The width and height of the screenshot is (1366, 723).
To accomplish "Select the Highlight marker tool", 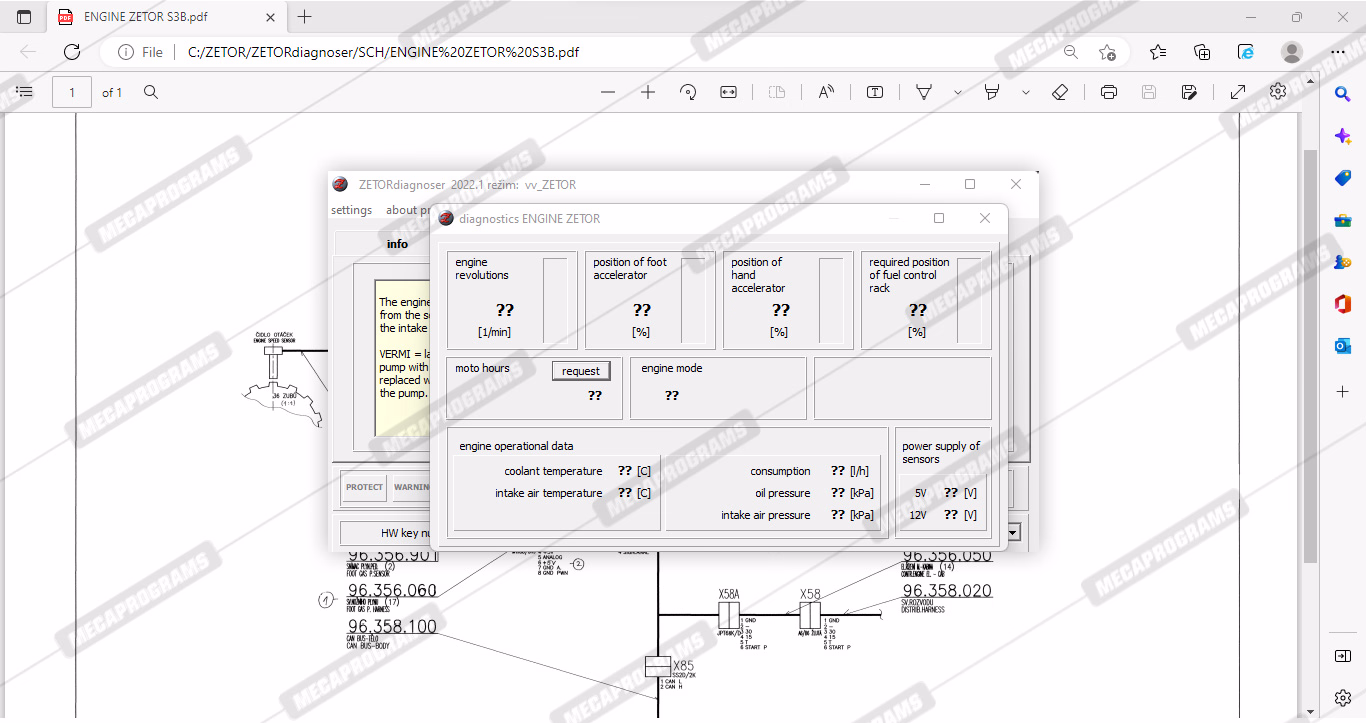I will click(x=992, y=92).
